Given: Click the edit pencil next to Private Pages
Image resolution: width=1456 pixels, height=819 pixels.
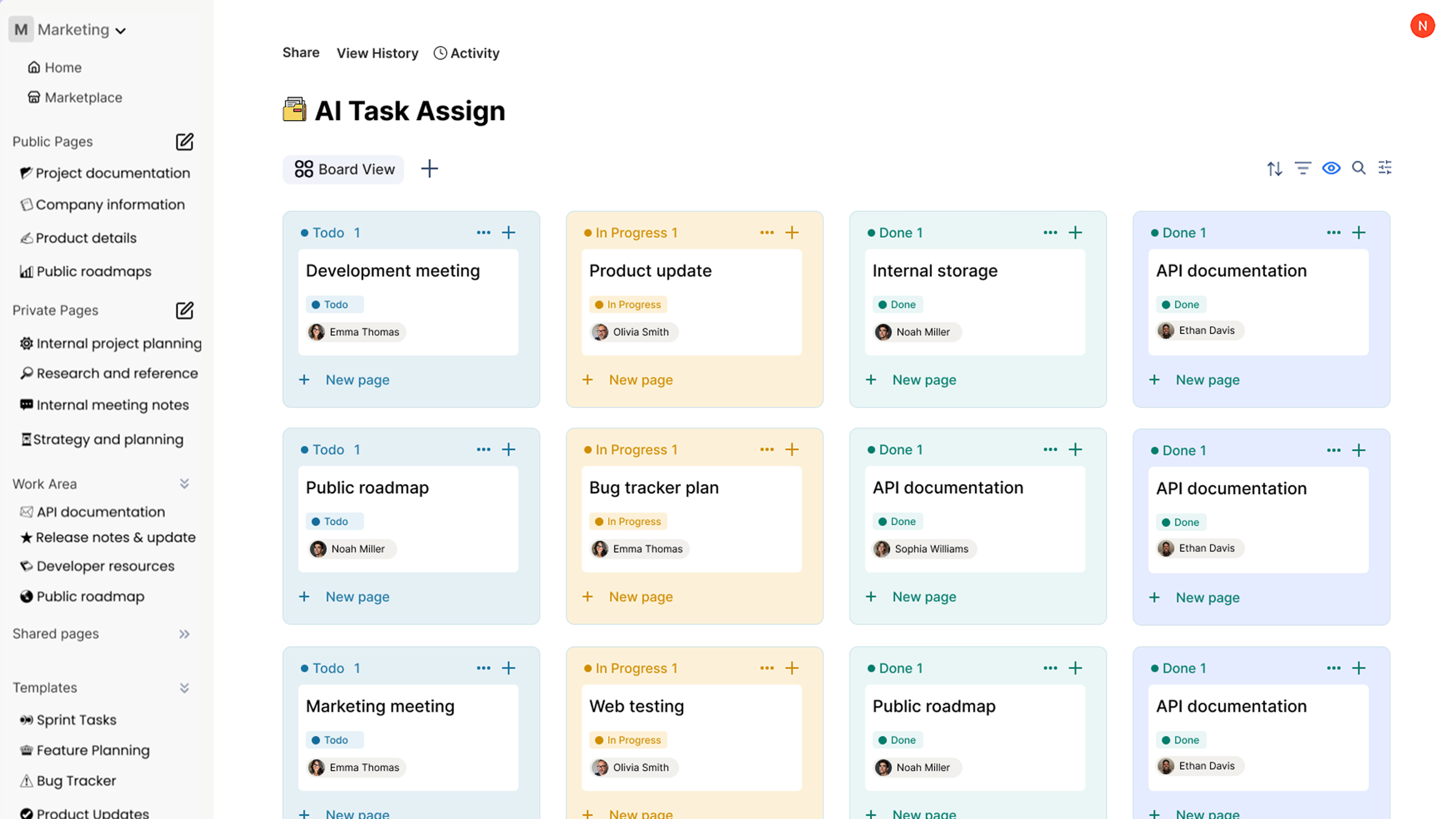Looking at the screenshot, I should 184,310.
